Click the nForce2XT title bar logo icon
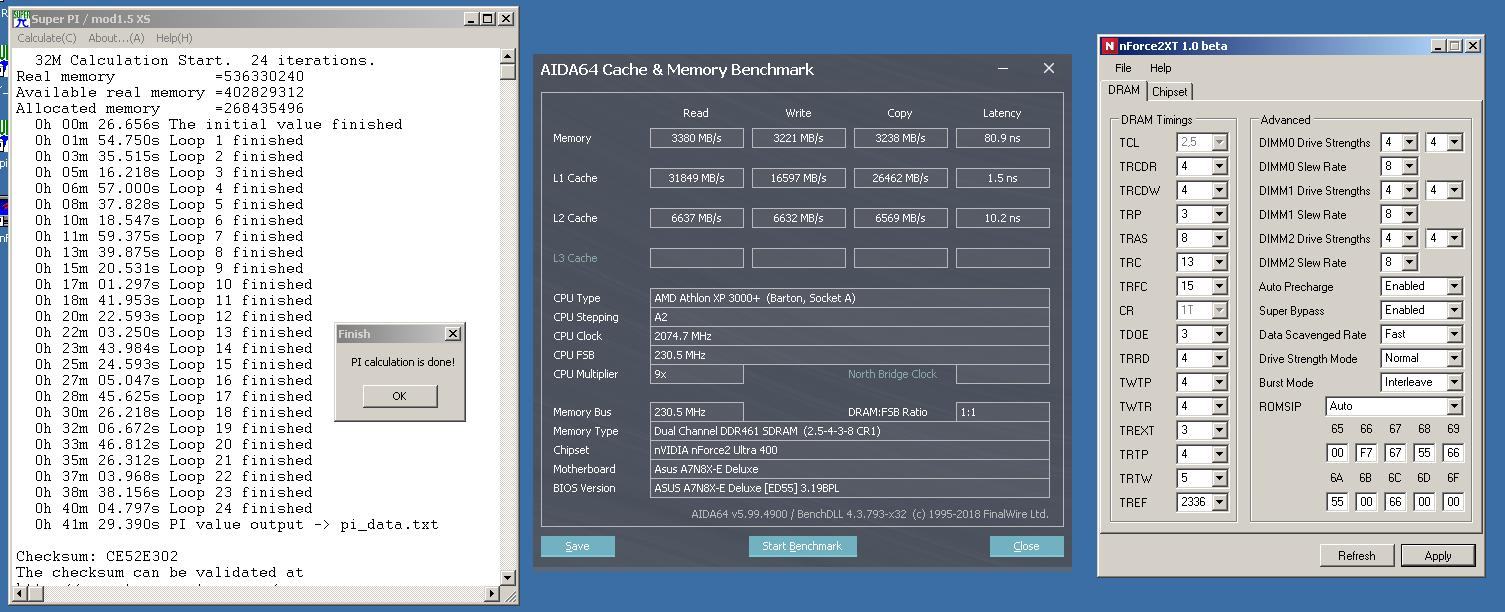Image resolution: width=1505 pixels, height=612 pixels. tap(1109, 46)
